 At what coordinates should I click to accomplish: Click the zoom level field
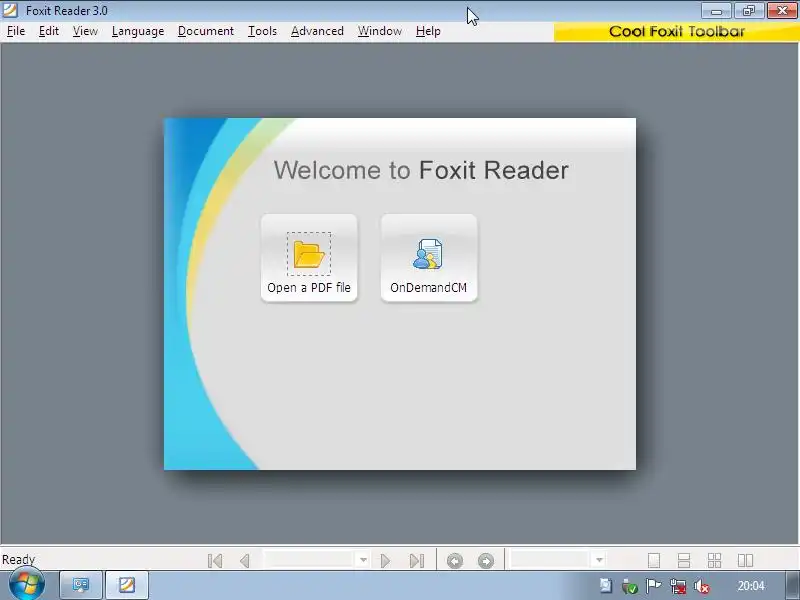[550, 560]
